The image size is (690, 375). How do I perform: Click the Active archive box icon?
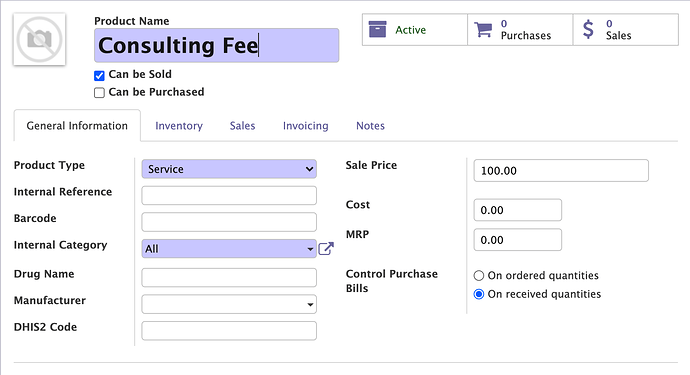tap(377, 29)
